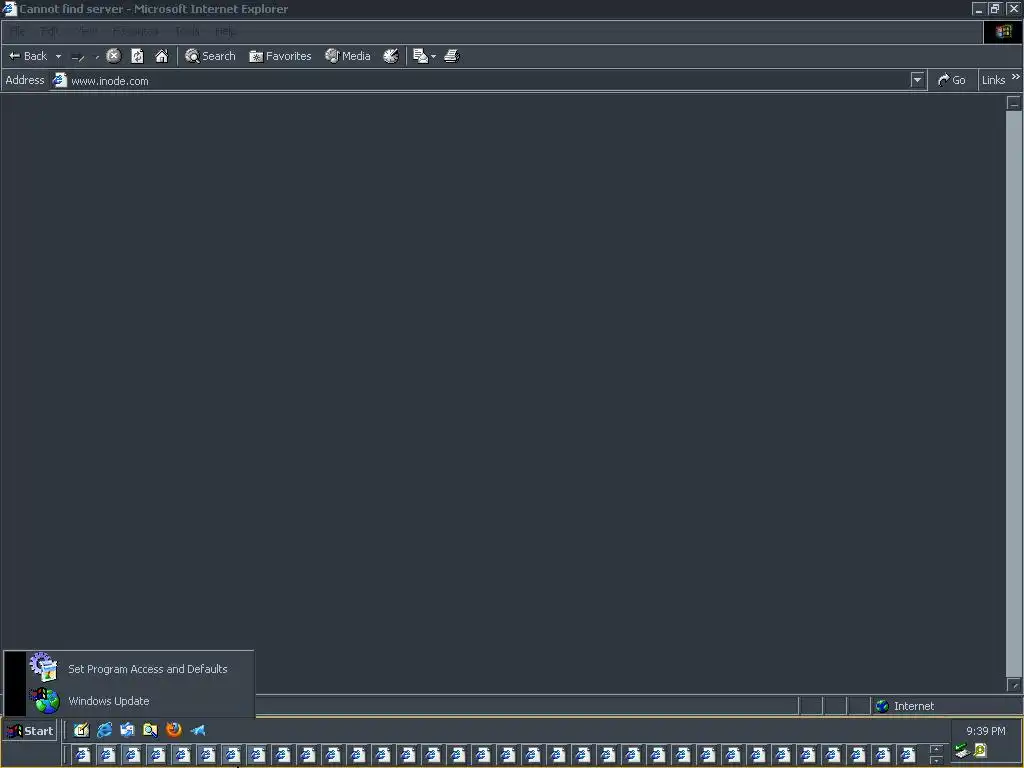Open the View menu

pyautogui.click(x=86, y=31)
